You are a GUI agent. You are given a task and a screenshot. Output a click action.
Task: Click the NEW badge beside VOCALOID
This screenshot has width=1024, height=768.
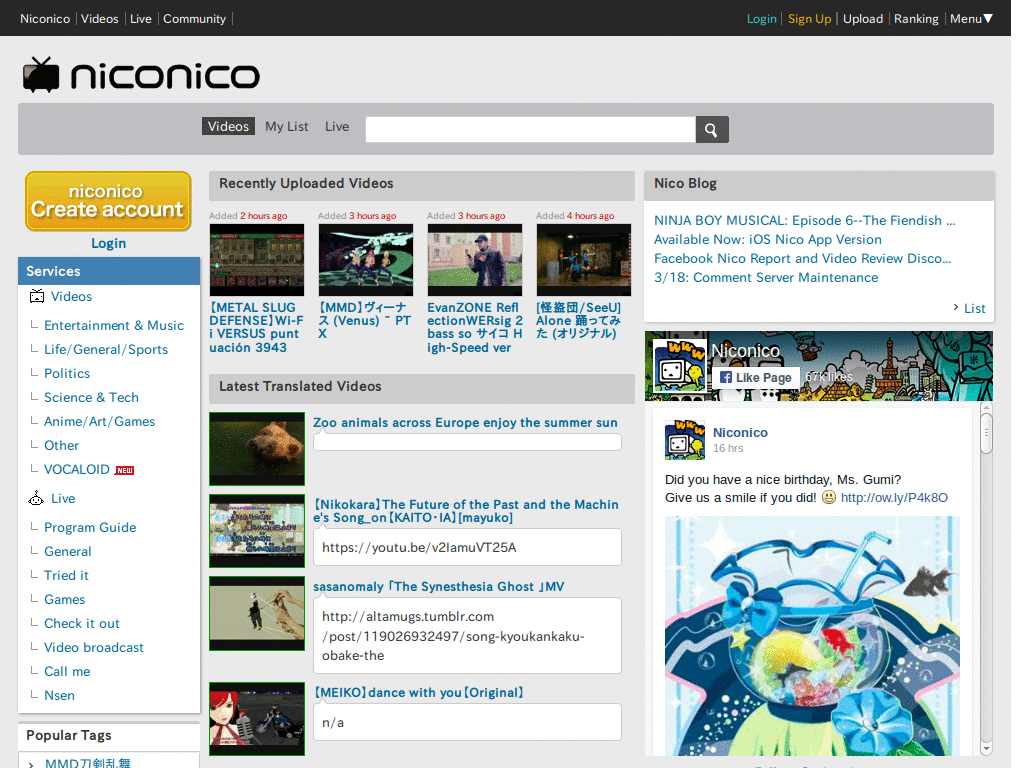124,470
